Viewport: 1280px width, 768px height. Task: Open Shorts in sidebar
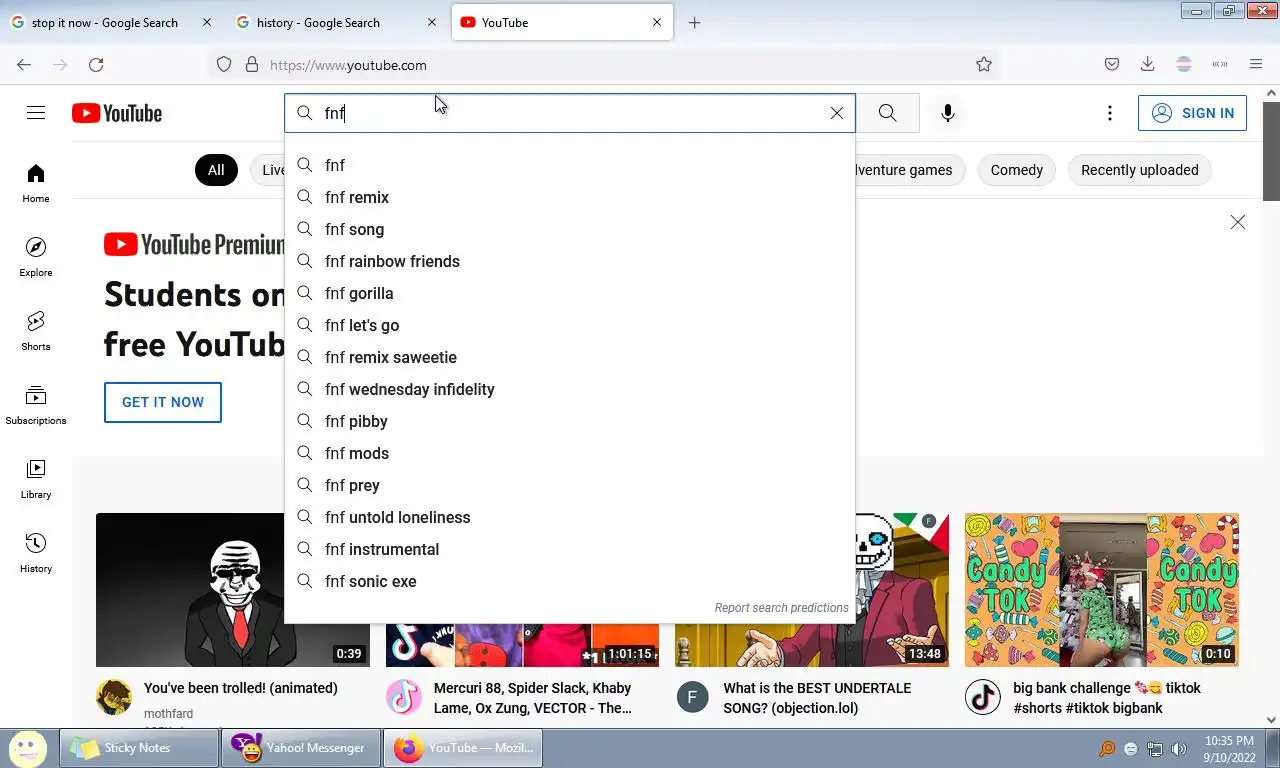[36, 331]
